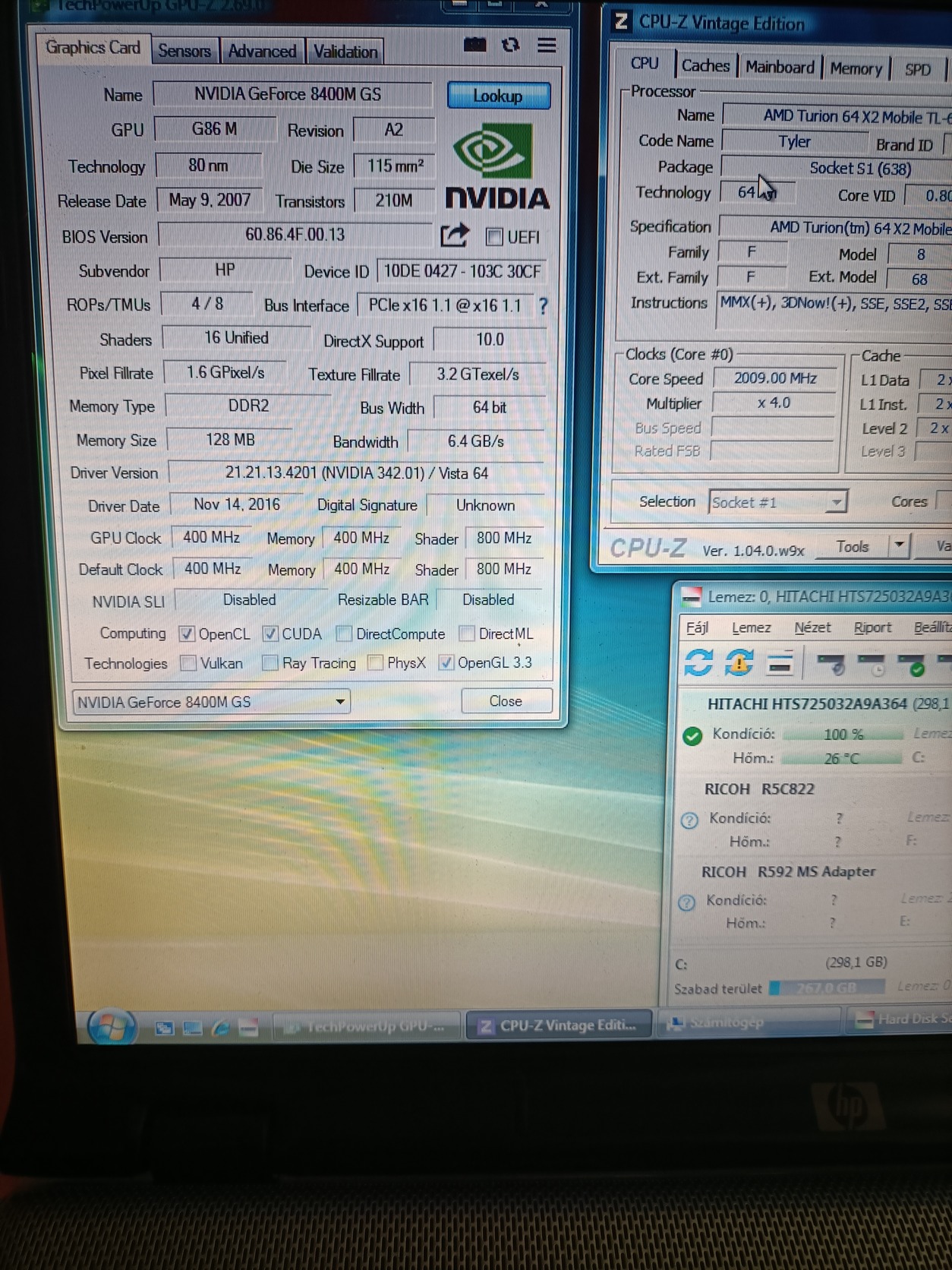Click the GPU-Z Close button
The image size is (952, 1270).
click(506, 701)
